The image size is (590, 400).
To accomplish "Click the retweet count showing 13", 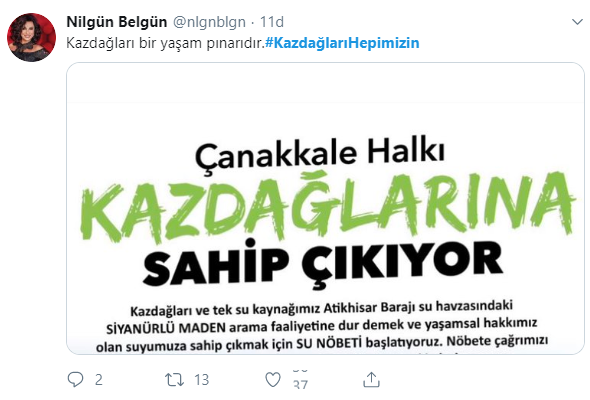I will tap(202, 380).
